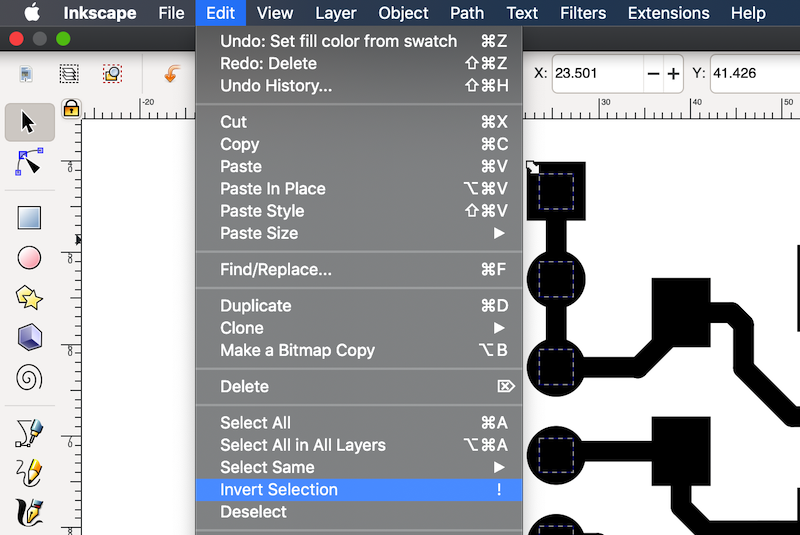Open the Object menu
The width and height of the screenshot is (800, 535).
[x=403, y=13]
